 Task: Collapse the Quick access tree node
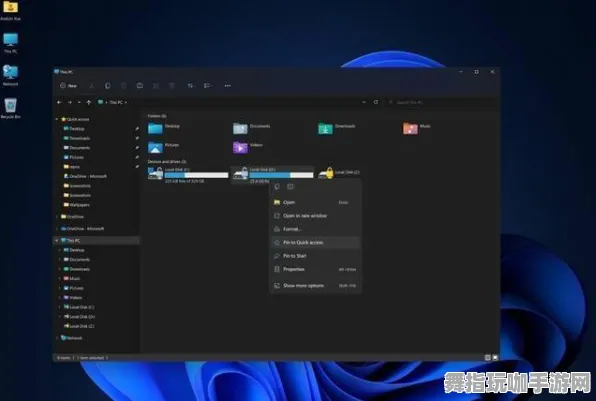[57, 119]
